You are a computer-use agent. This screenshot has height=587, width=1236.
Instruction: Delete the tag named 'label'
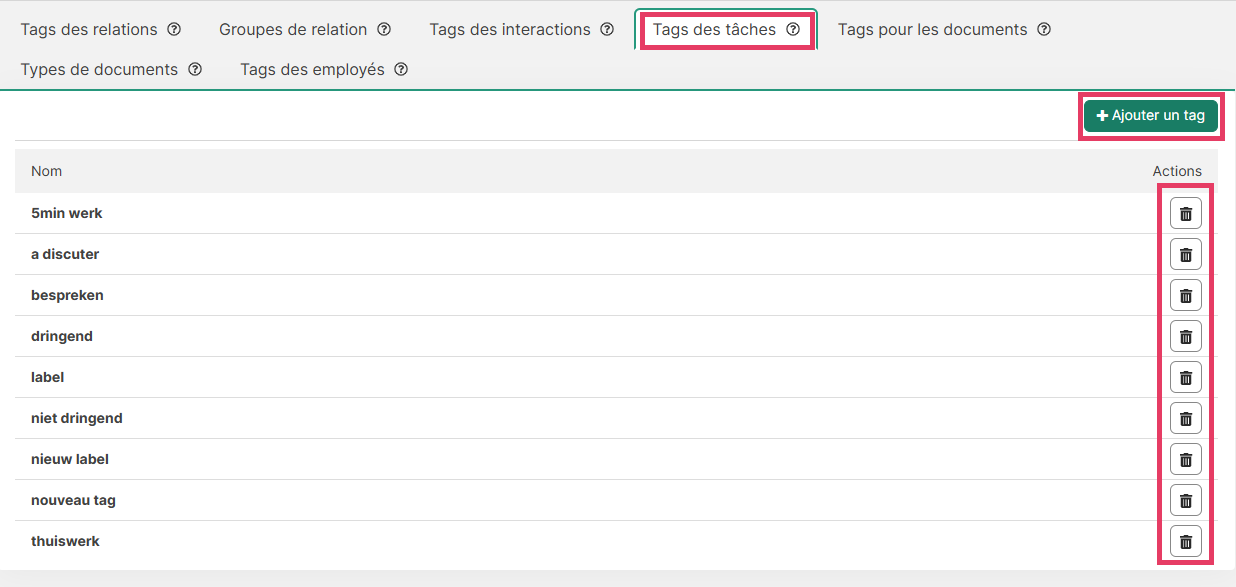(1185, 377)
